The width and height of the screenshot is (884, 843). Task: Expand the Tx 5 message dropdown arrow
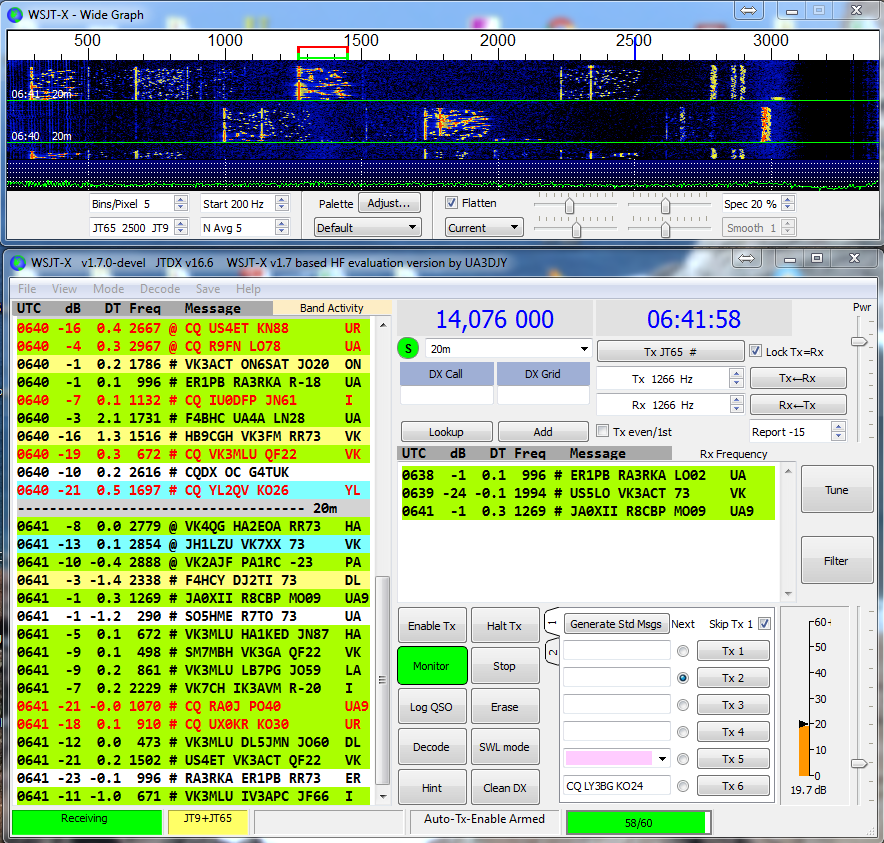tap(662, 759)
